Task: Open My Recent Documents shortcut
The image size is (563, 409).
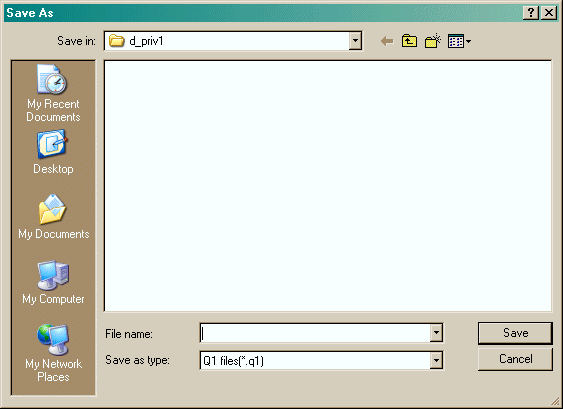Action: 53,93
